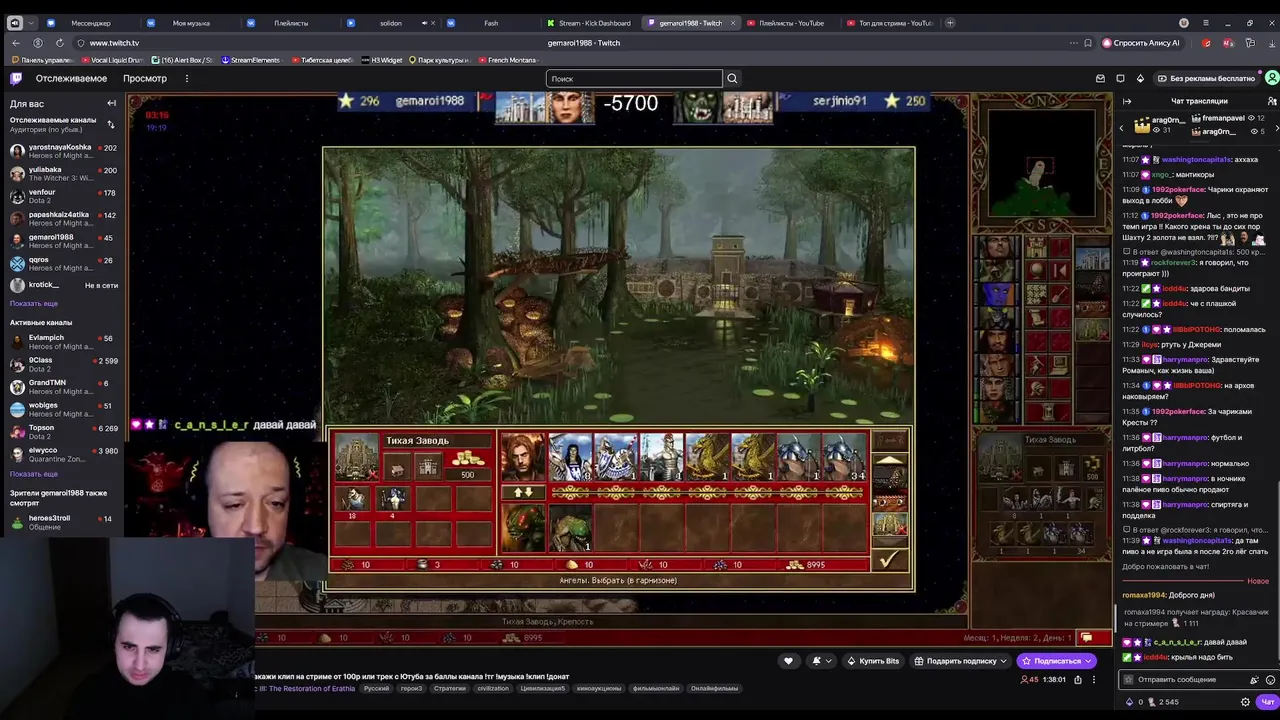Open Topson channel in sidebar

(x=63, y=432)
